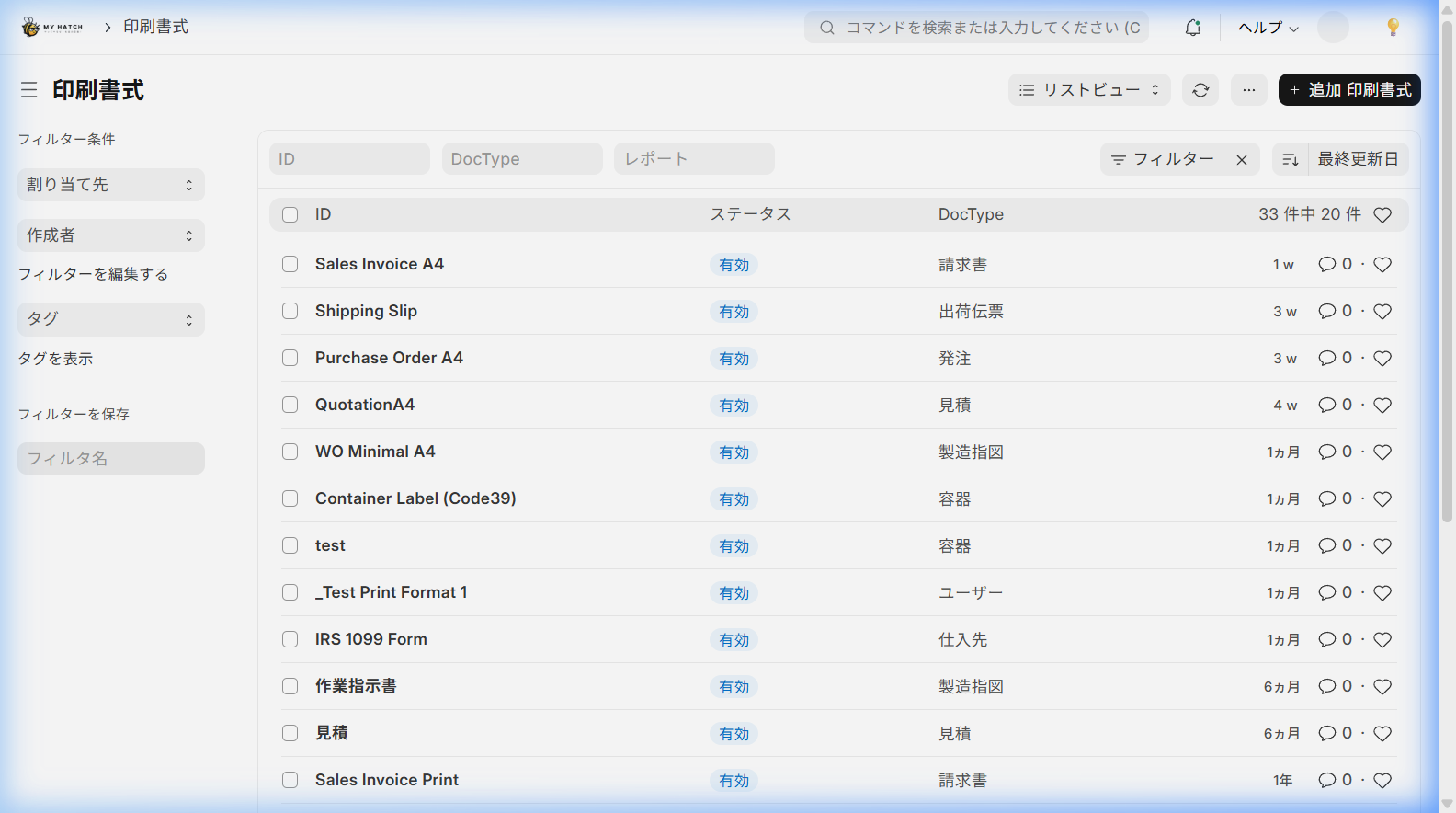Expand the タグ sidebar dropdown
The height and width of the screenshot is (813, 1456).
coord(110,319)
